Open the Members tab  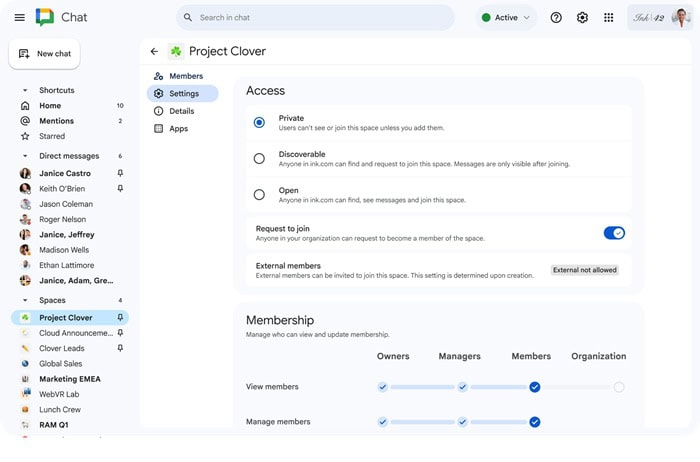(x=182, y=76)
